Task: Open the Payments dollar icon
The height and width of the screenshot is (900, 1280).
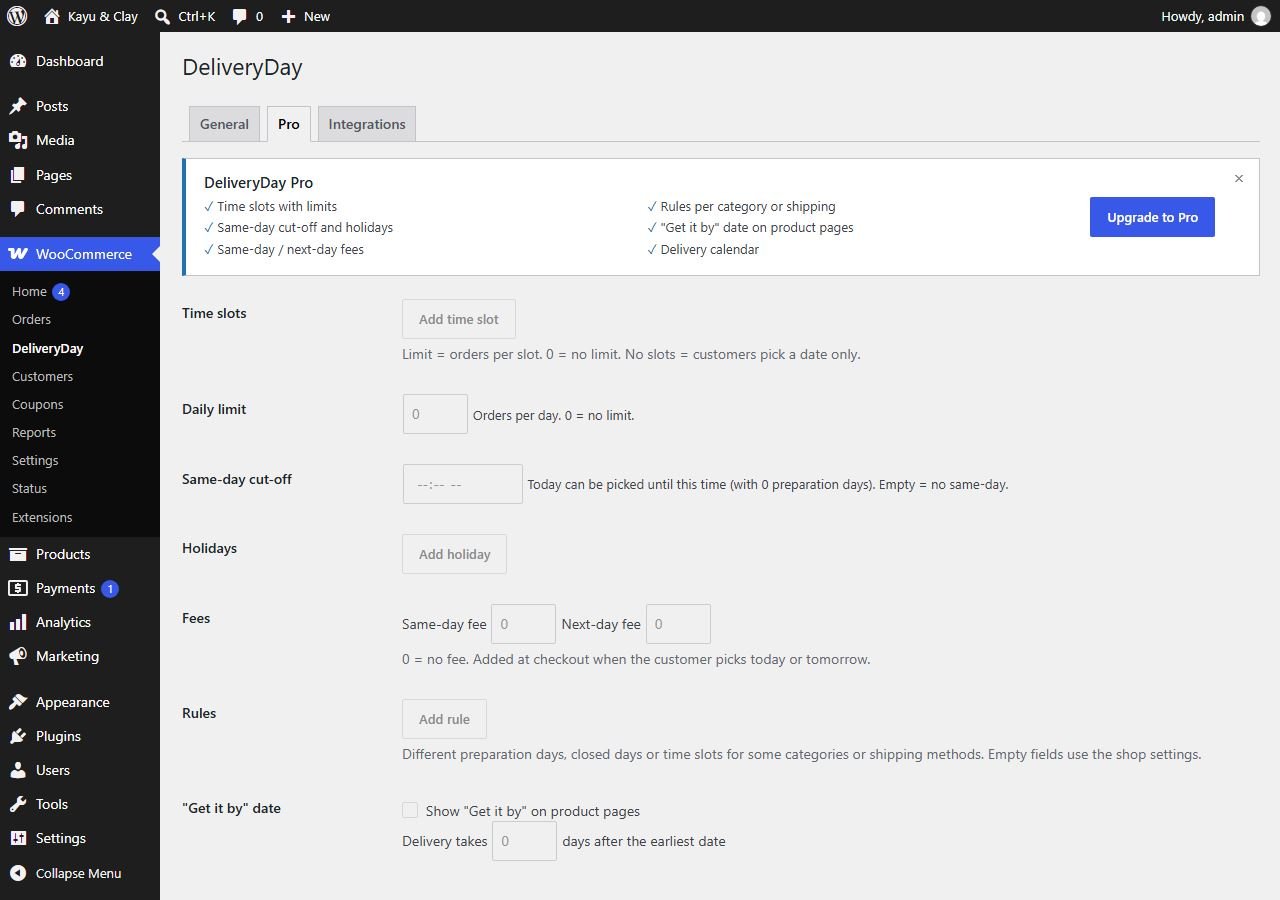Action: (x=18, y=588)
